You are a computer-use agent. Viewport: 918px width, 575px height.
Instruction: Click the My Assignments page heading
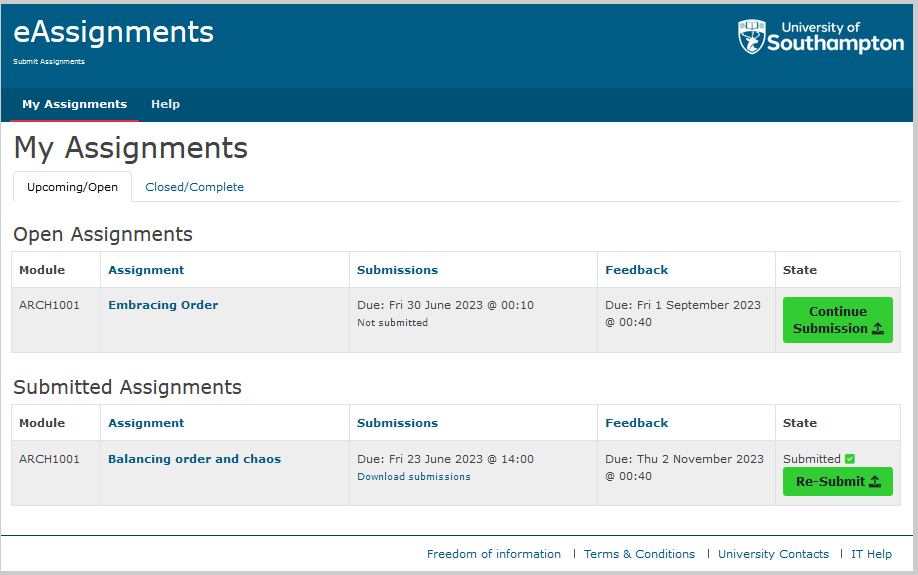point(131,148)
